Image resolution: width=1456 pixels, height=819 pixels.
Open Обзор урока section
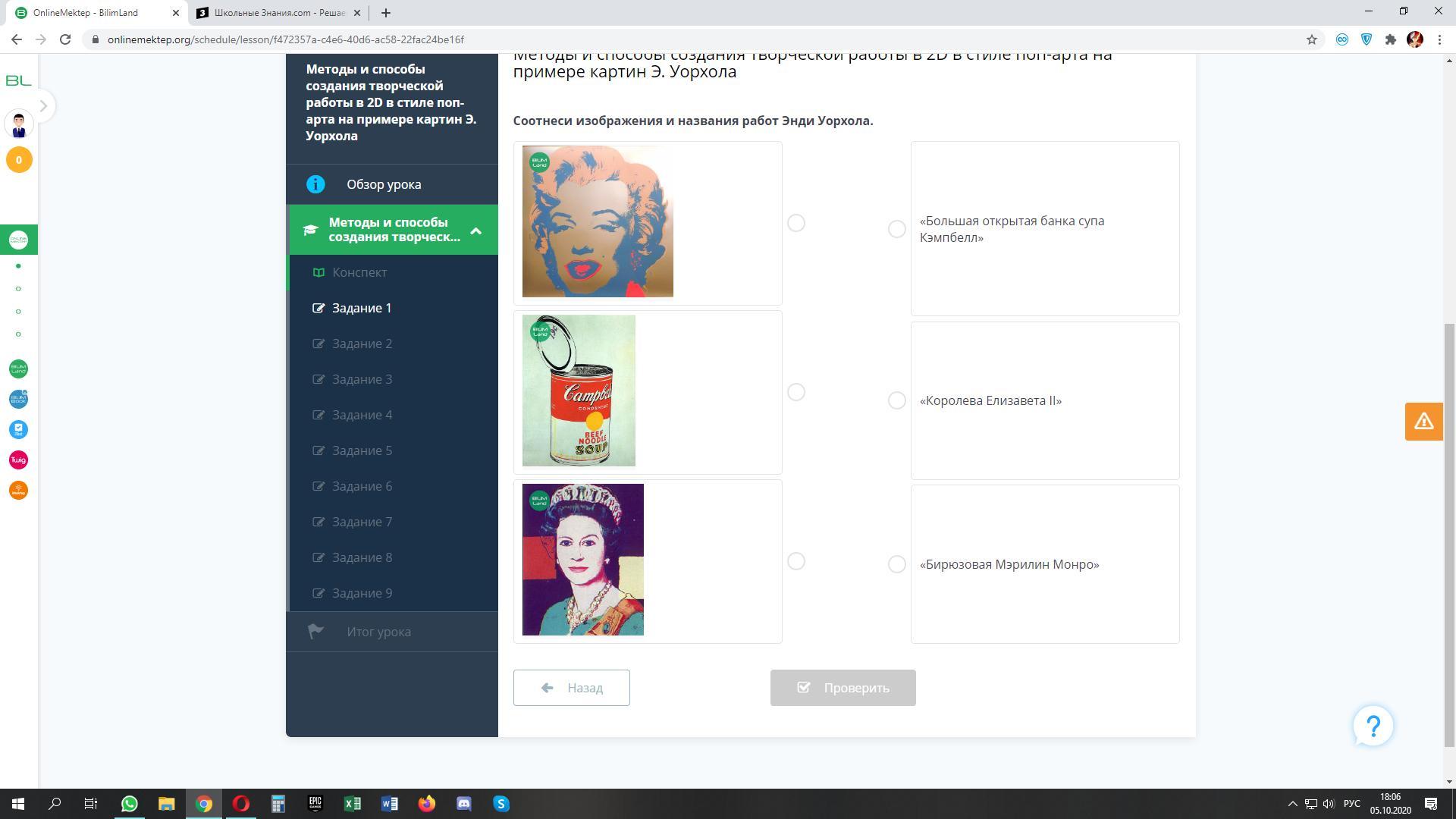(392, 184)
